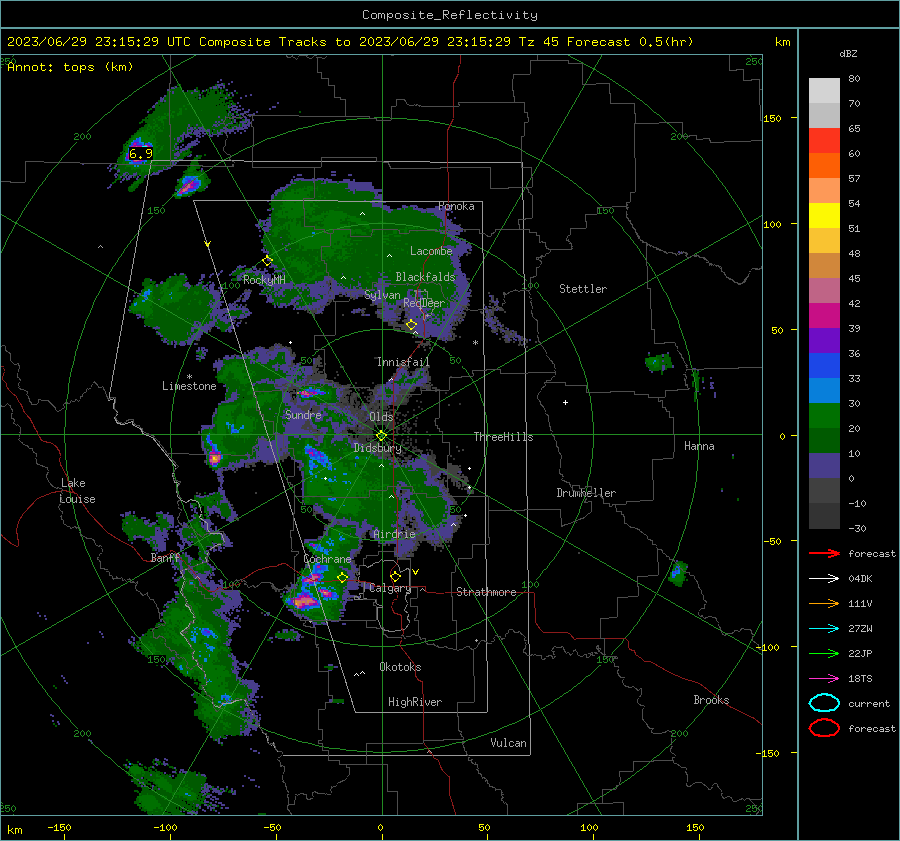The width and height of the screenshot is (900, 841).
Task: Click the Limestone label
Action: coord(189,386)
